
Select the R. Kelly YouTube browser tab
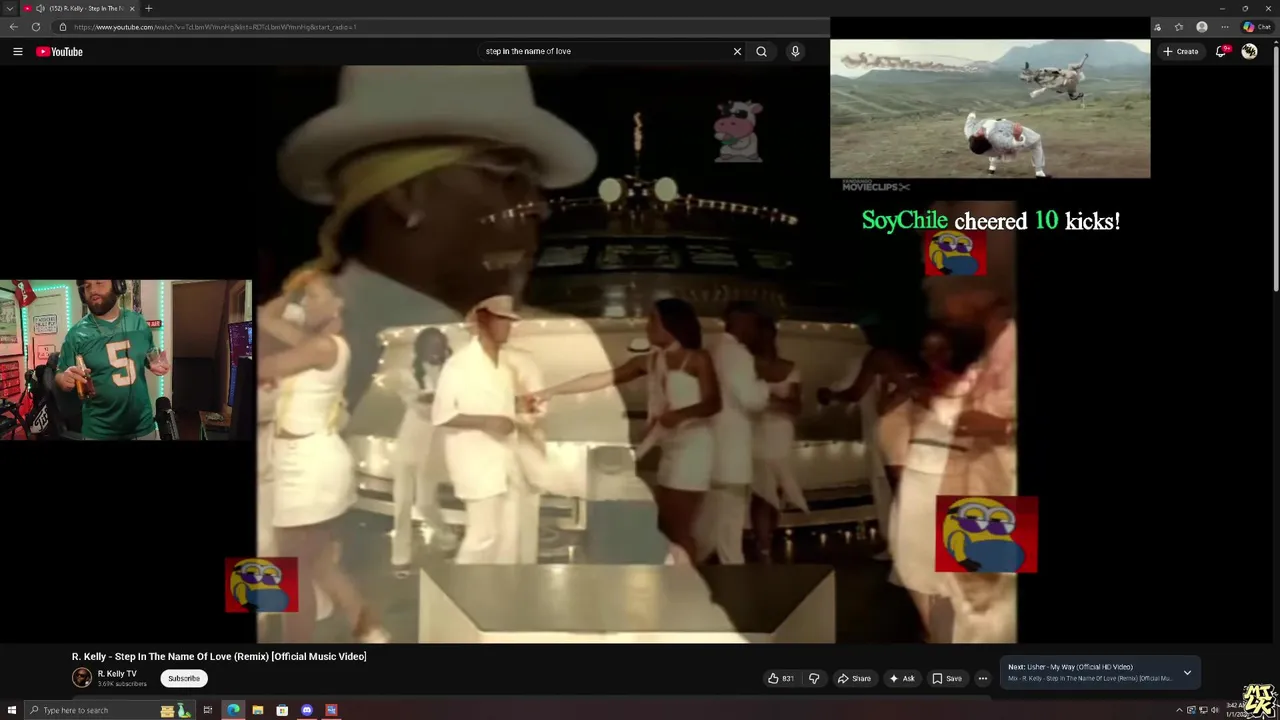(80, 8)
